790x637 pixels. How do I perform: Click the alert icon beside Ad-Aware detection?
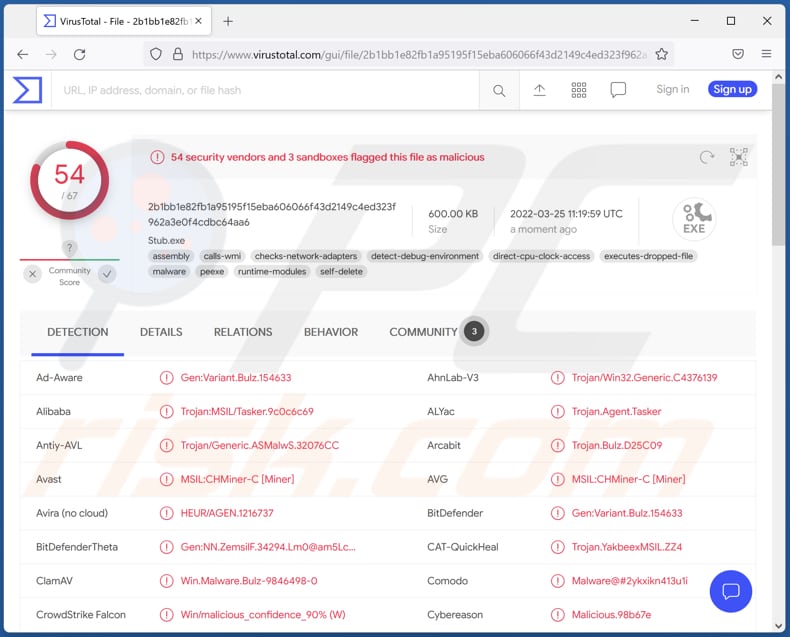point(166,377)
